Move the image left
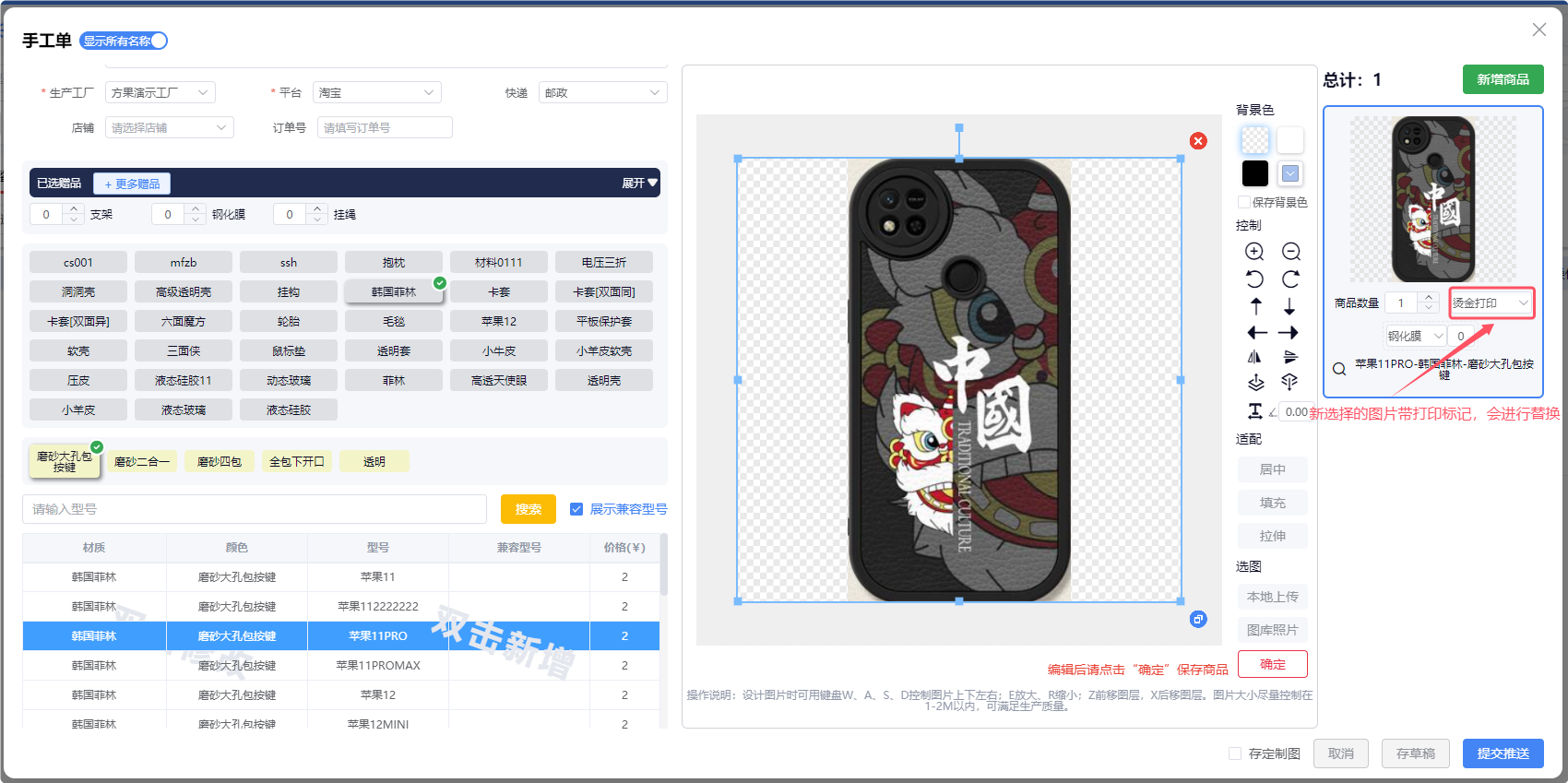 coord(1256,333)
